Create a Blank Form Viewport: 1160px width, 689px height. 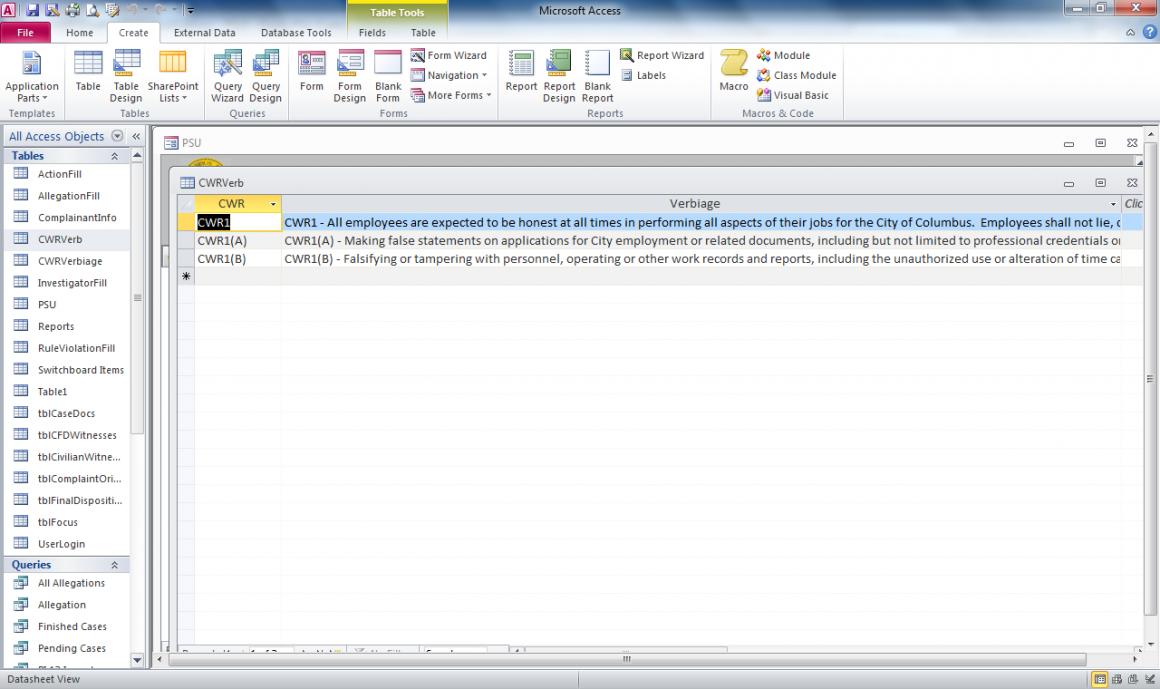click(388, 76)
